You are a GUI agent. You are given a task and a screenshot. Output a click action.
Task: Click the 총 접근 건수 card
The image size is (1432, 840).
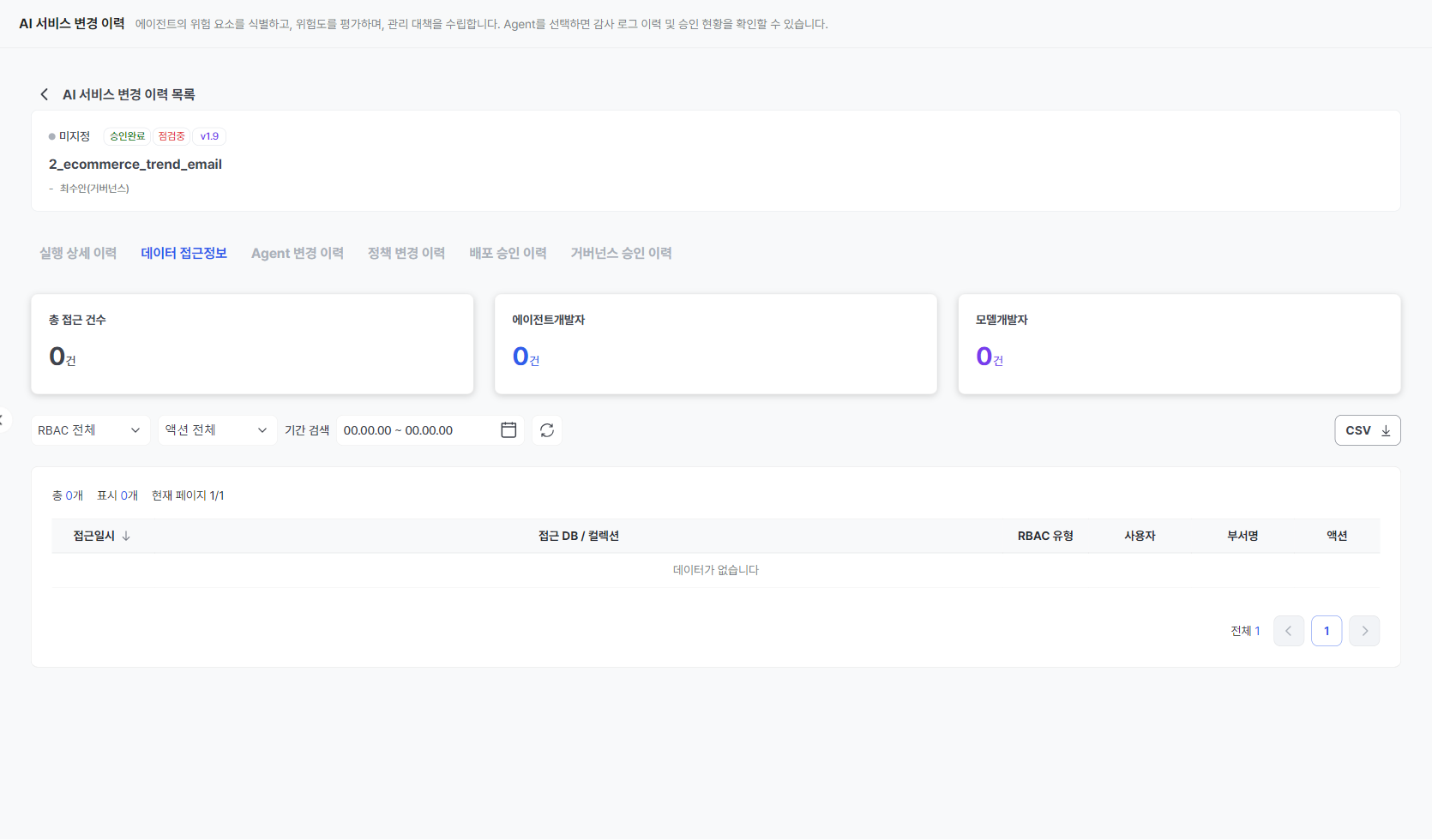tap(252, 344)
